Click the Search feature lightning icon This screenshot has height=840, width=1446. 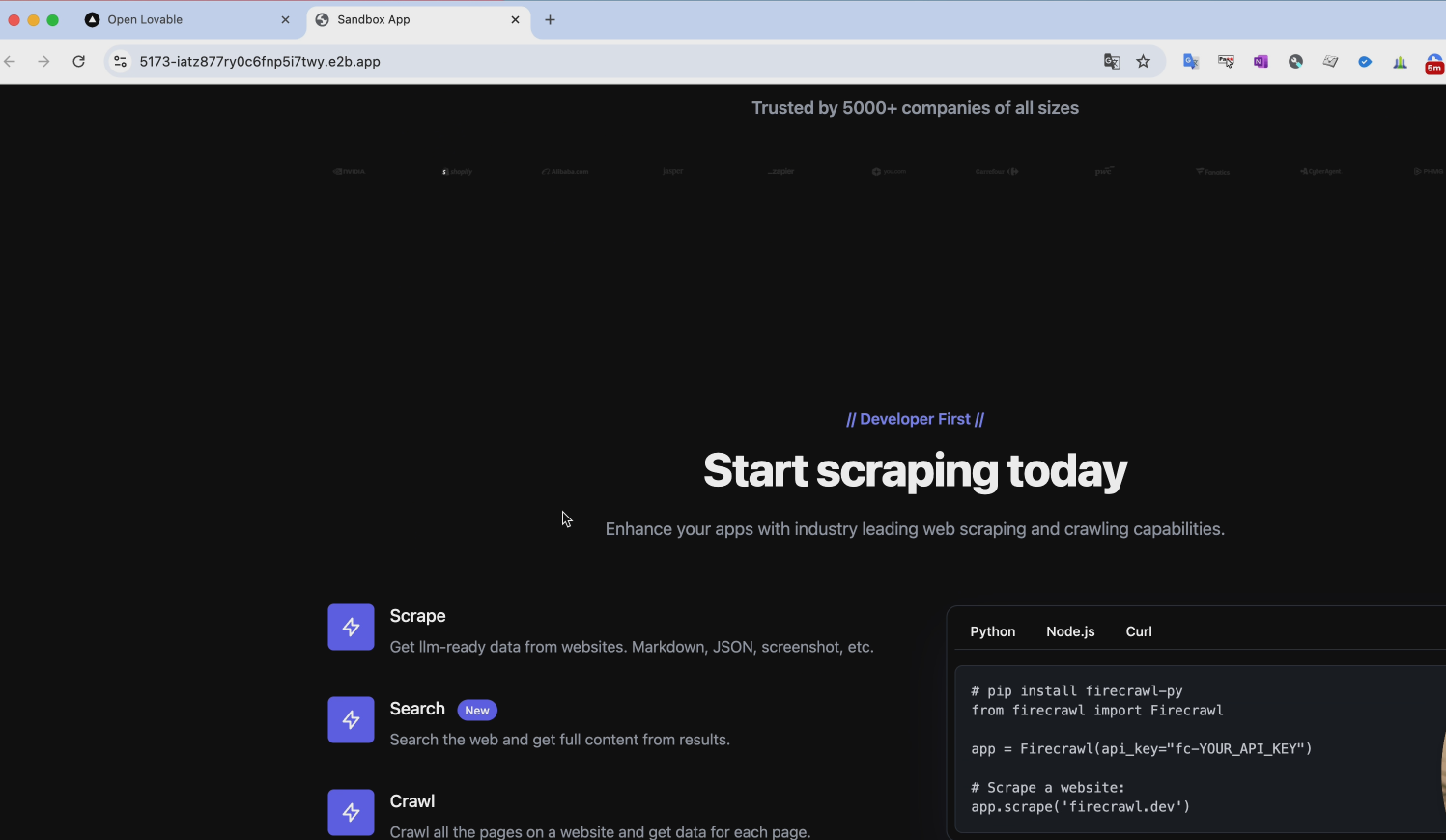(351, 719)
